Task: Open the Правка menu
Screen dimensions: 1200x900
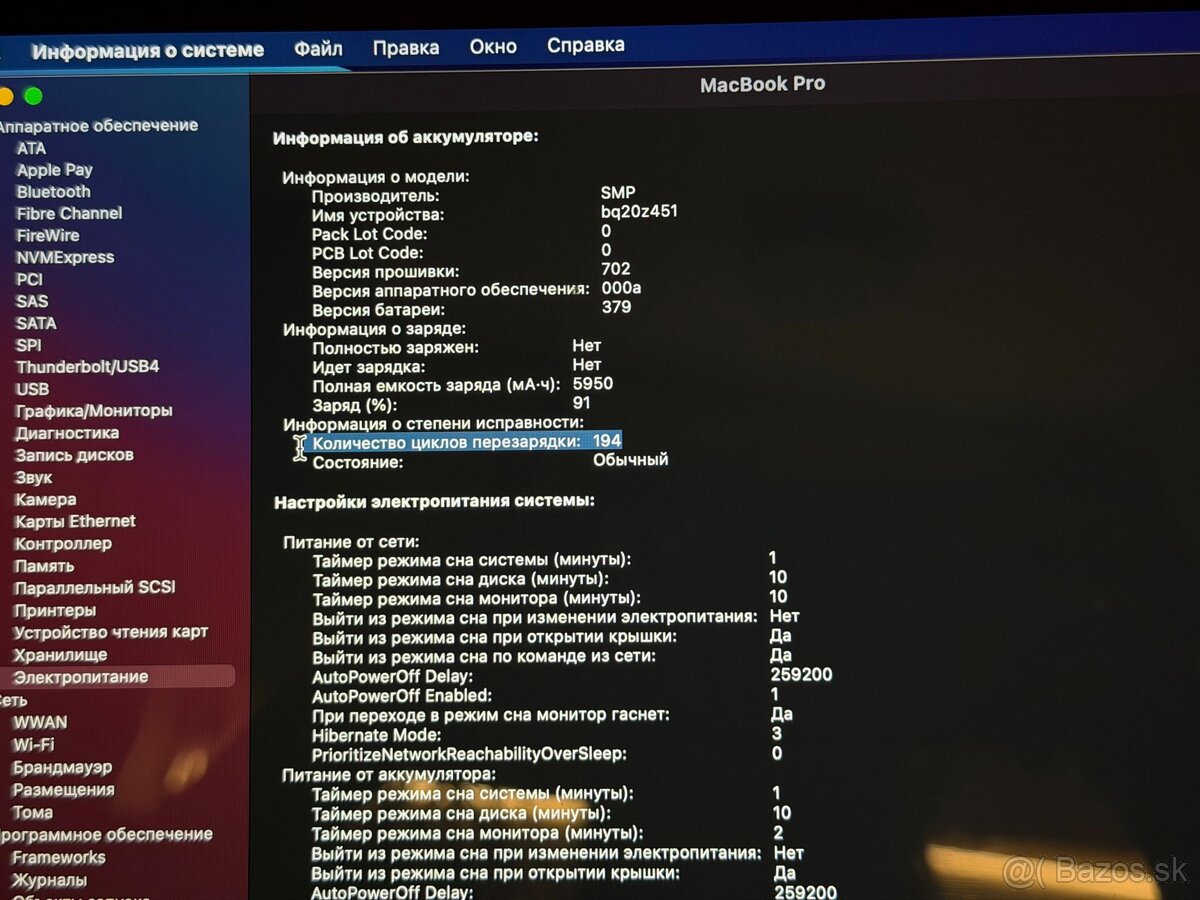Action: (406, 47)
